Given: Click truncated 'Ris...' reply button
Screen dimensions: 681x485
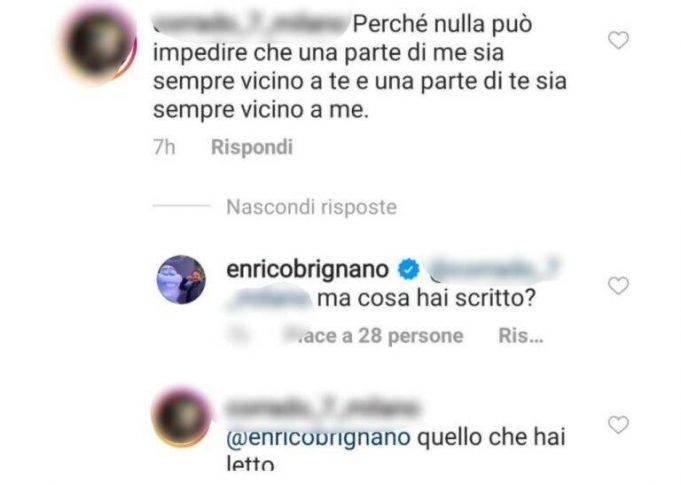Looking at the screenshot, I should point(521,336).
